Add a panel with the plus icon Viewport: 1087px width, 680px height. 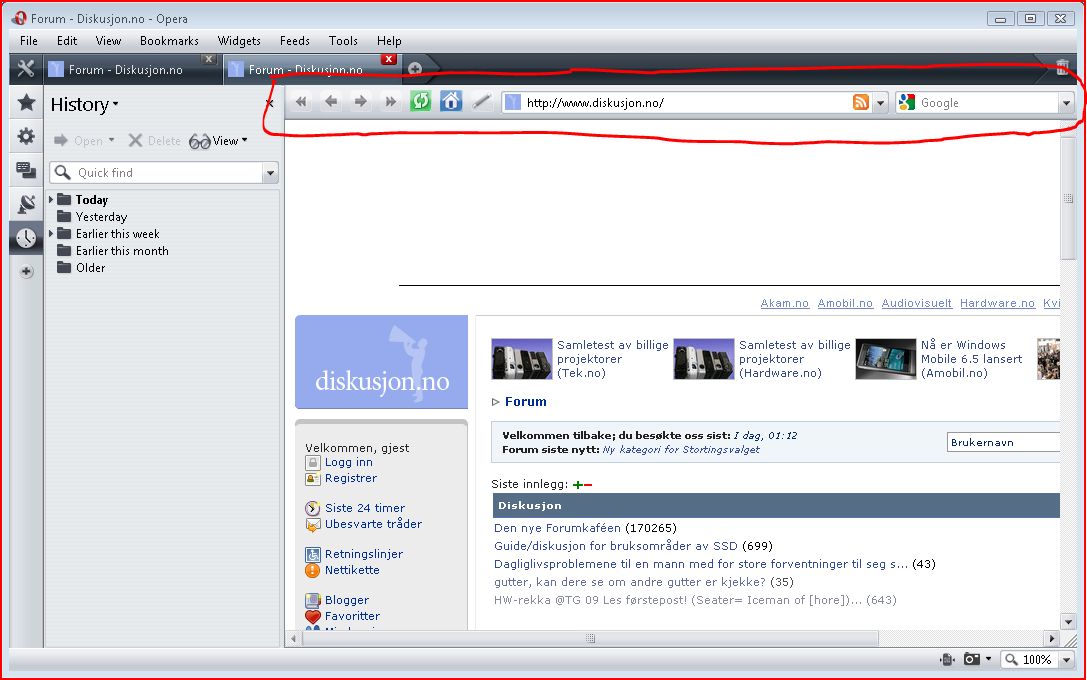[x=26, y=272]
